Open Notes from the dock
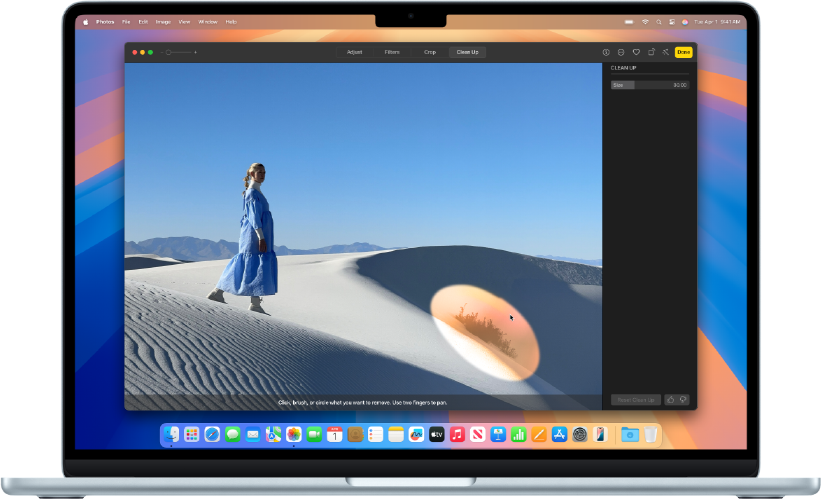821x499 pixels. tap(396, 434)
